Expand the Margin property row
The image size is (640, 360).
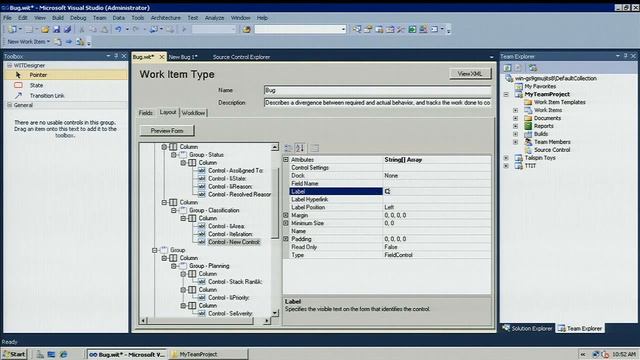(x=286, y=215)
